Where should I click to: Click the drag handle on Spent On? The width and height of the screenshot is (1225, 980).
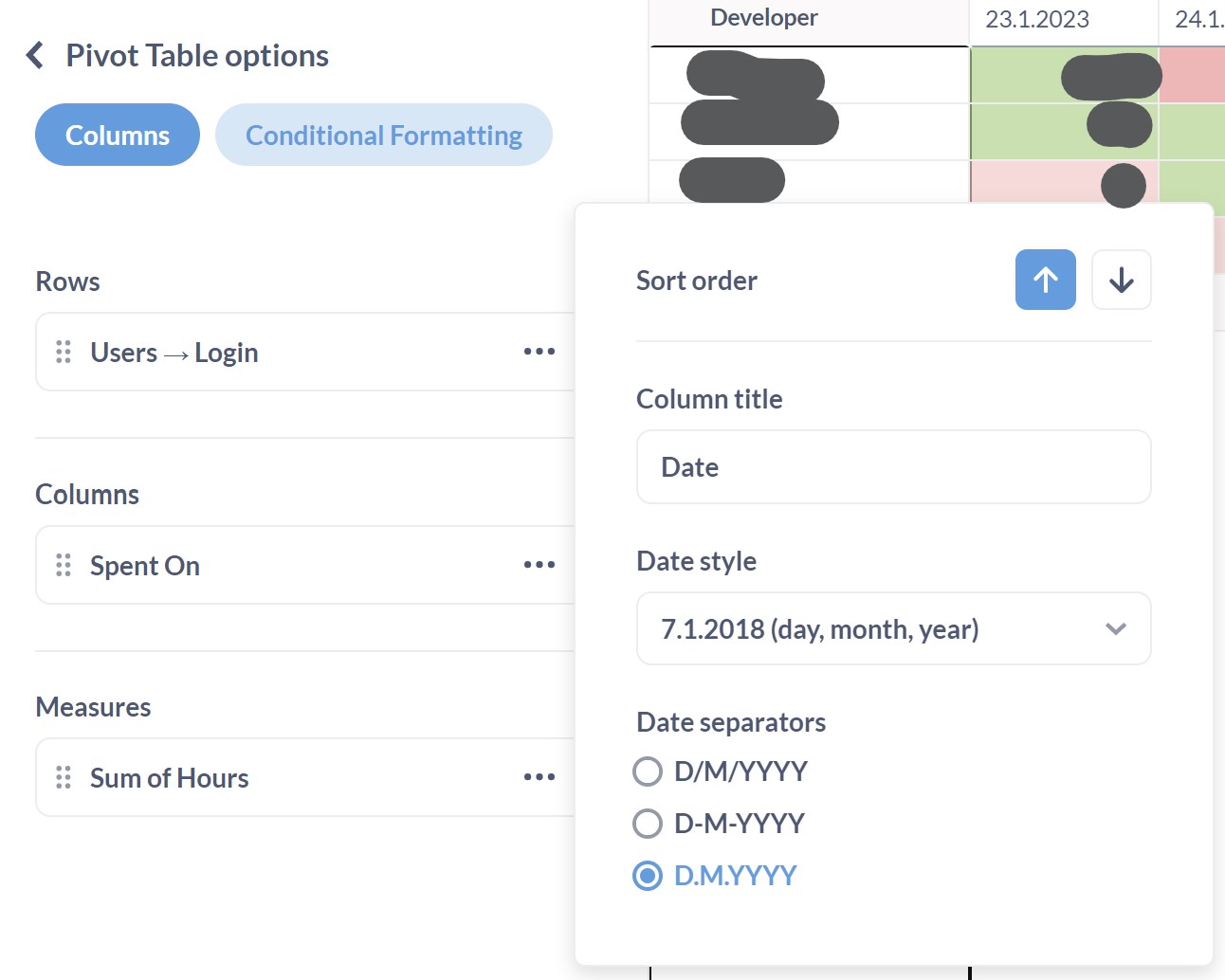click(64, 565)
